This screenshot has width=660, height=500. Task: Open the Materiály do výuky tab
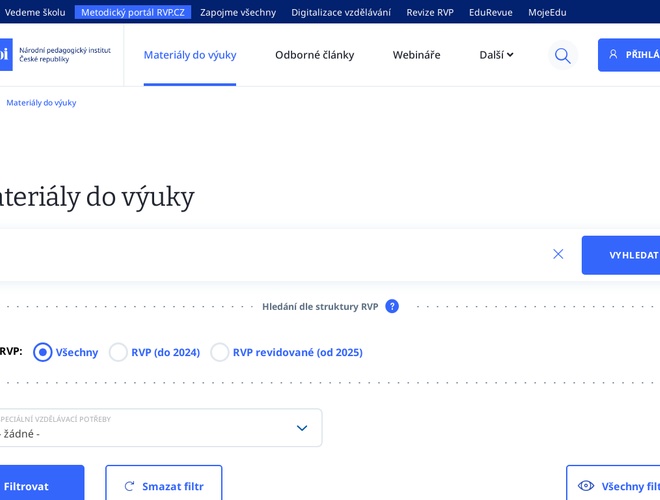[190, 55]
